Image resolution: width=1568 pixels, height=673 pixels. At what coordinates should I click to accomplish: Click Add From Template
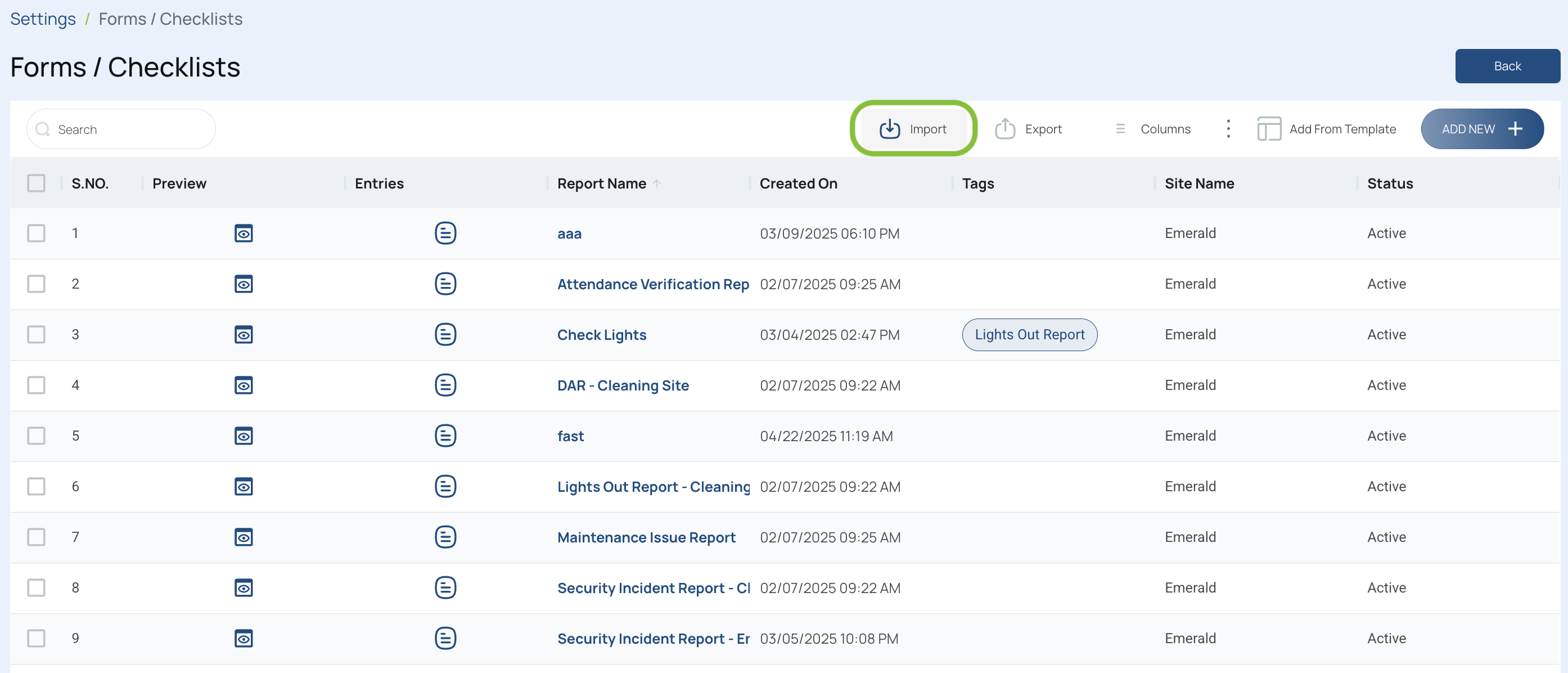pos(1326,128)
